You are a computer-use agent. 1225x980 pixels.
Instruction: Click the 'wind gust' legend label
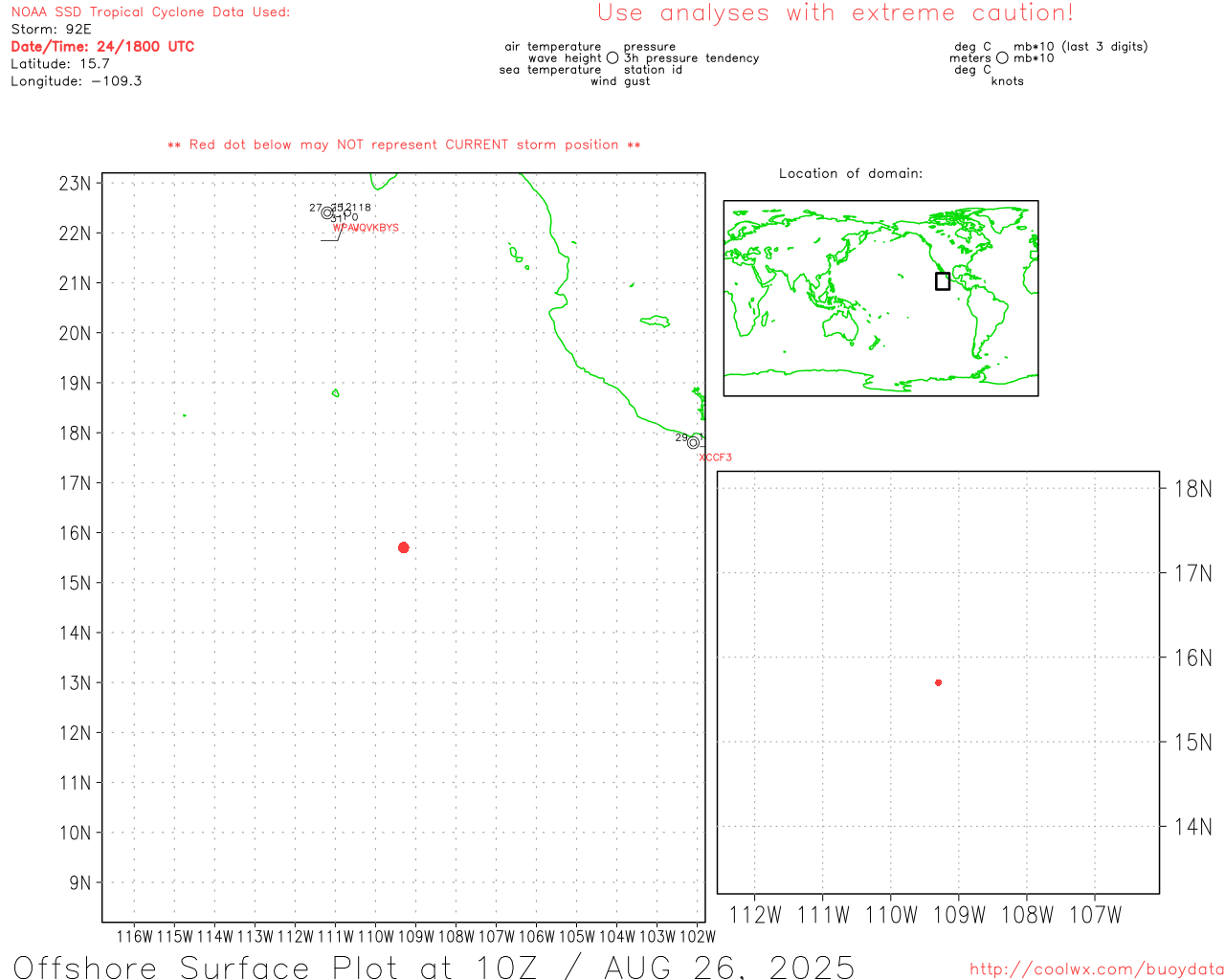tap(620, 81)
